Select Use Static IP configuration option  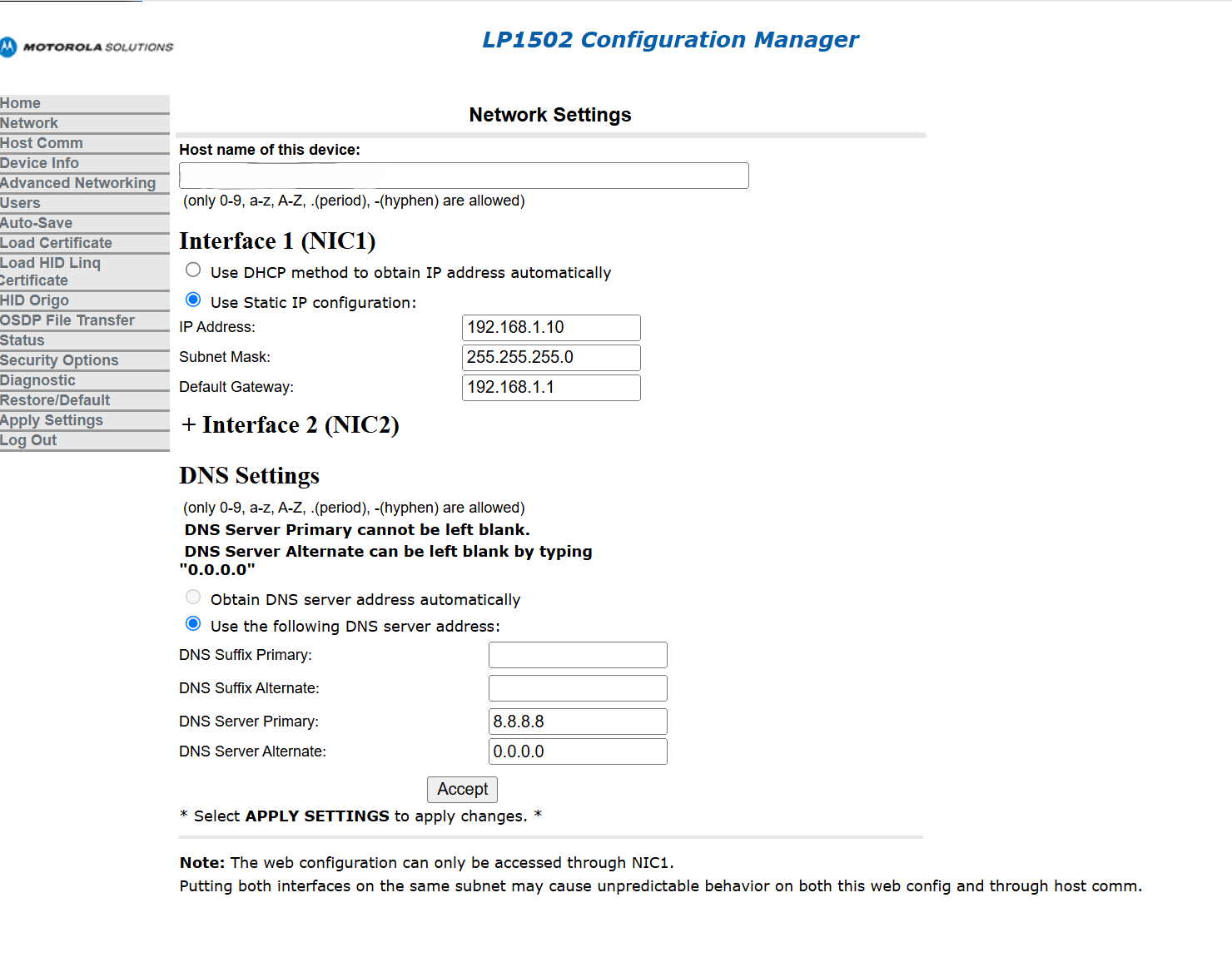pyautogui.click(x=193, y=300)
